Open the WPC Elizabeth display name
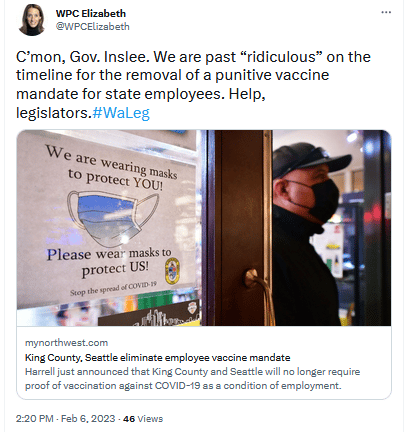The height and width of the screenshot is (432, 408). [91, 13]
